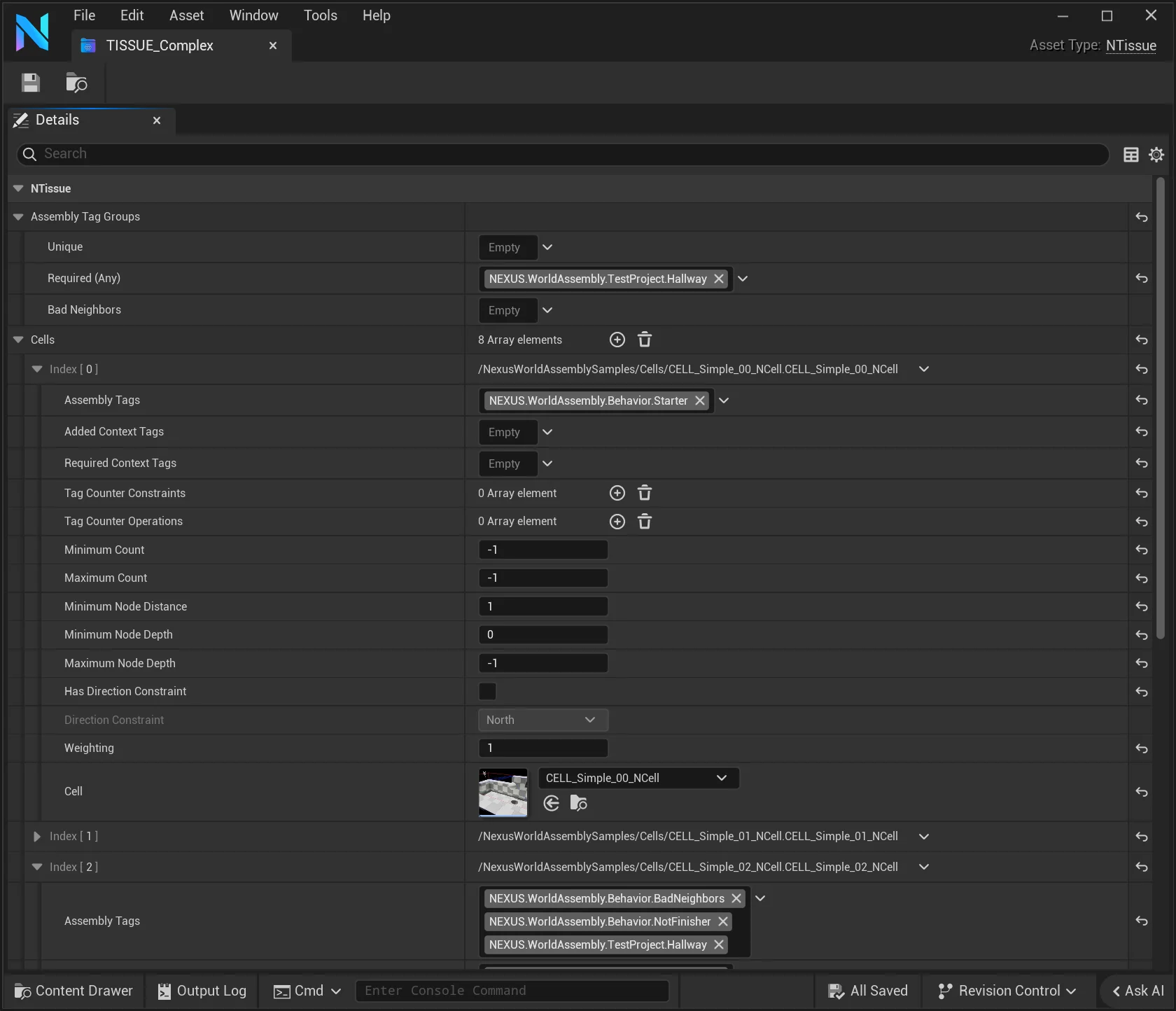Viewport: 1176px width, 1011px height.
Task: Open the Window menu
Action: click(253, 15)
